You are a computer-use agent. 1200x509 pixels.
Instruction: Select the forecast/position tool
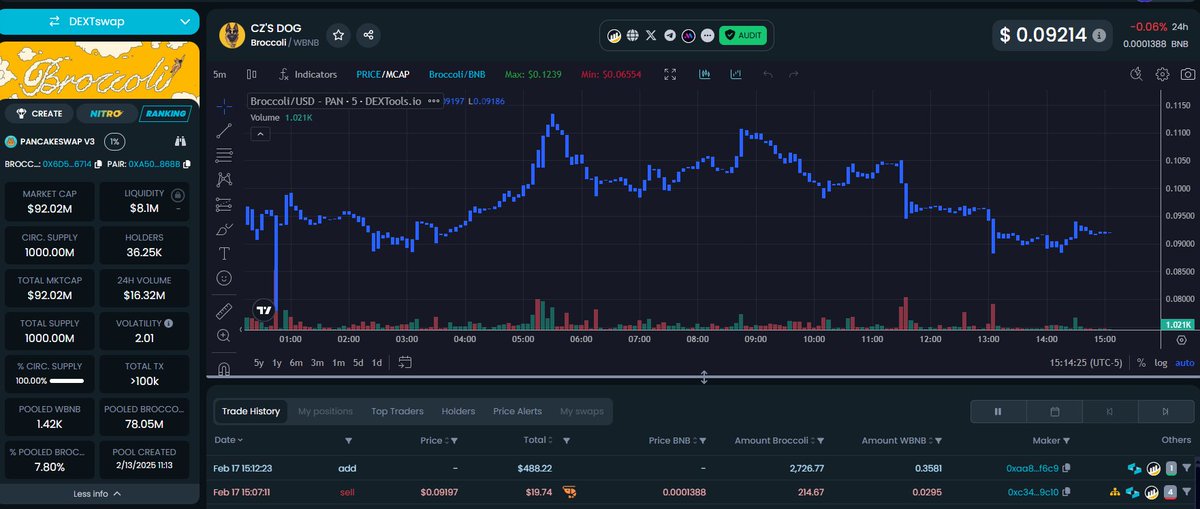224,204
